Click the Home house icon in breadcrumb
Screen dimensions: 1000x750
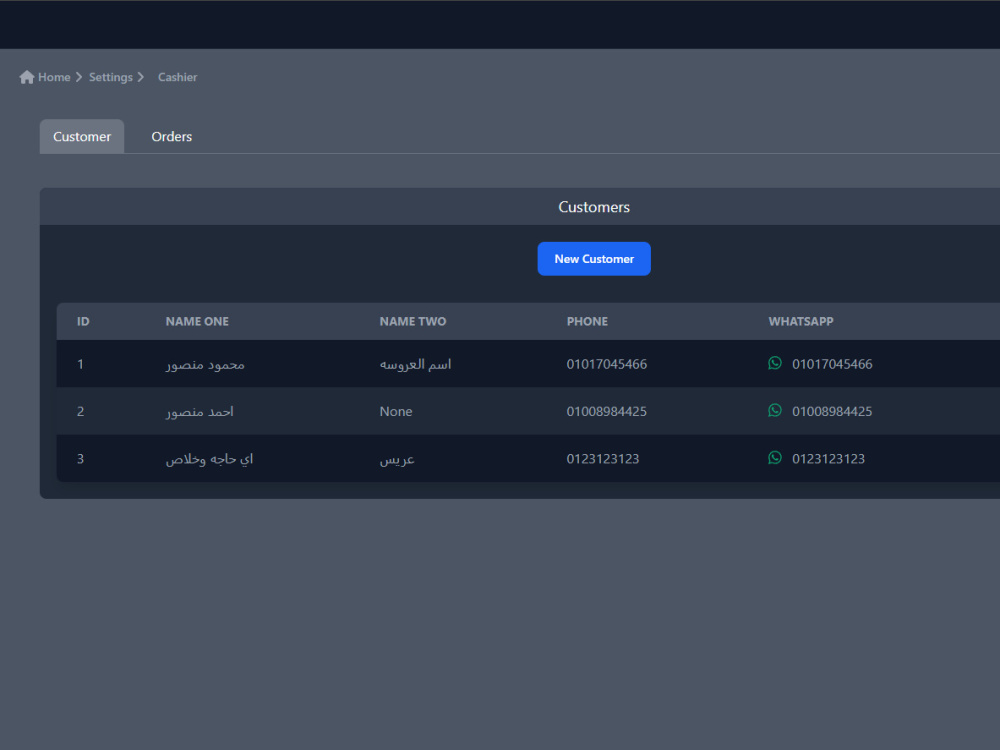tap(27, 77)
